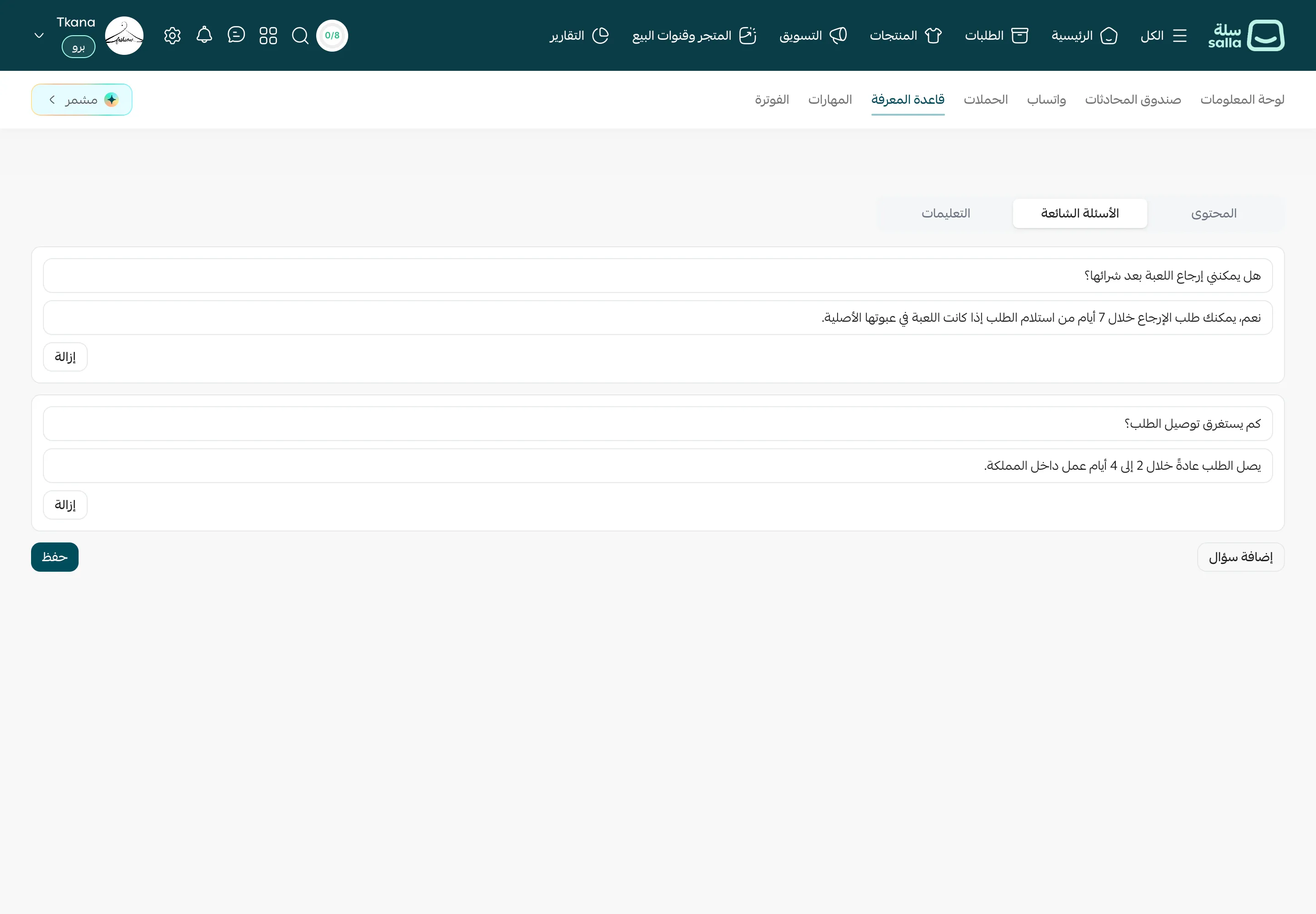Switch to لوحة المعلومات tab
This screenshot has height=914, width=1316.
pyautogui.click(x=1242, y=100)
